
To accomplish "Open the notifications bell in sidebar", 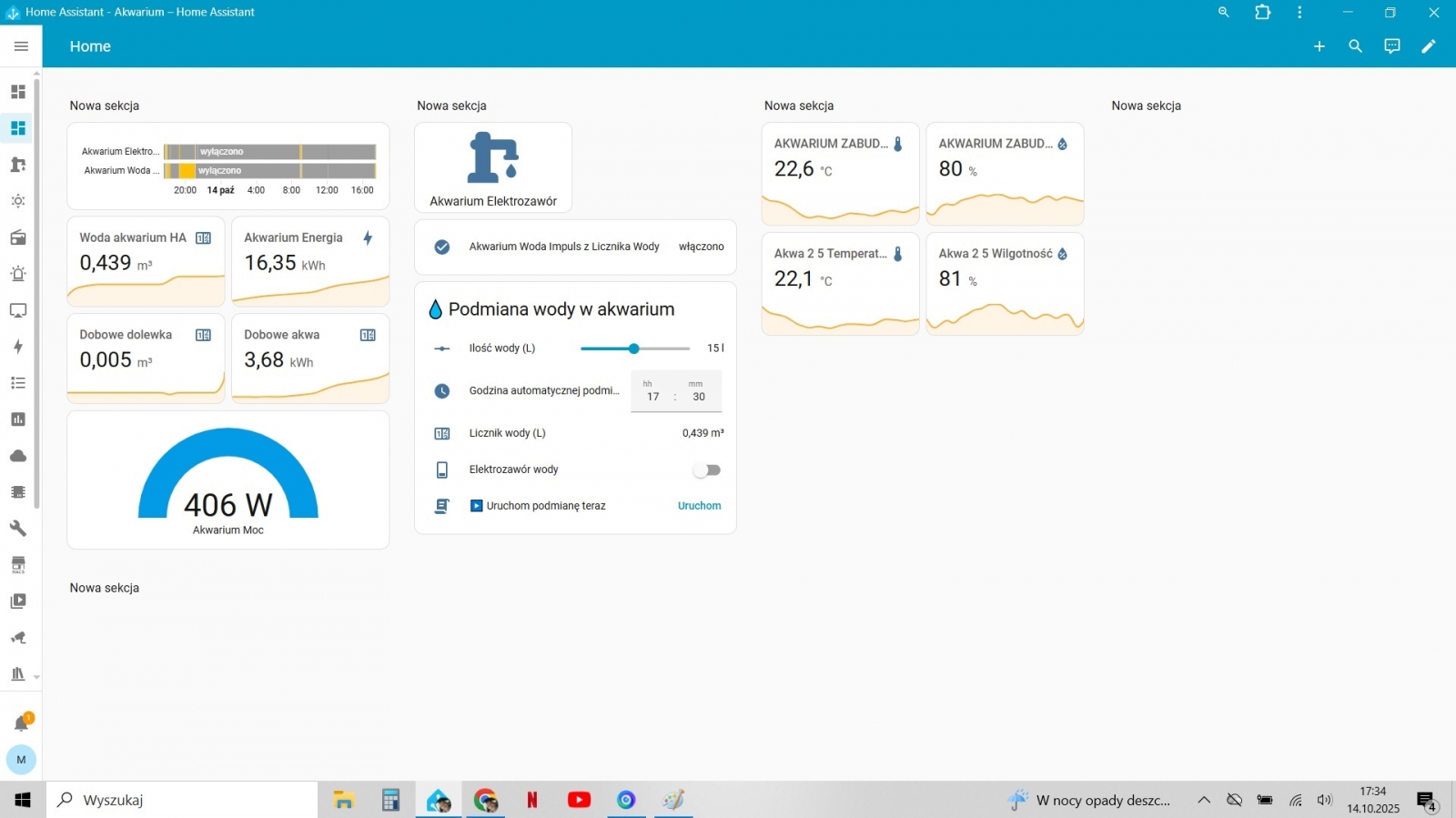I will [22, 723].
